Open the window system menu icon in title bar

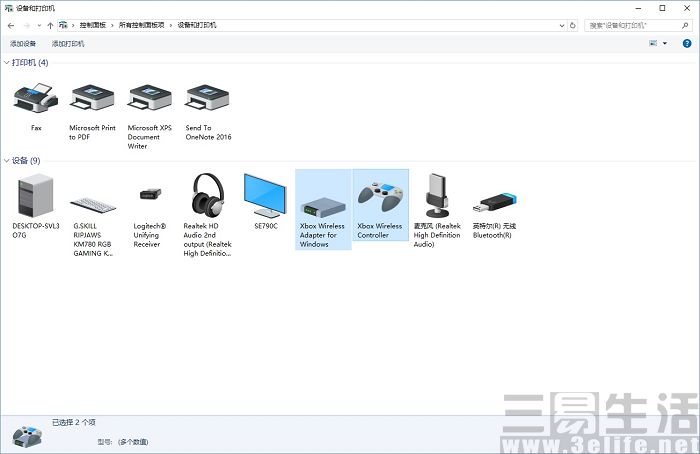pyautogui.click(x=8, y=8)
